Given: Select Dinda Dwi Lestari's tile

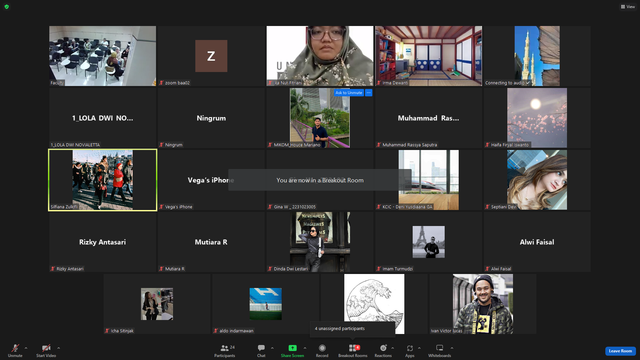Looking at the screenshot, I should (x=320, y=242).
